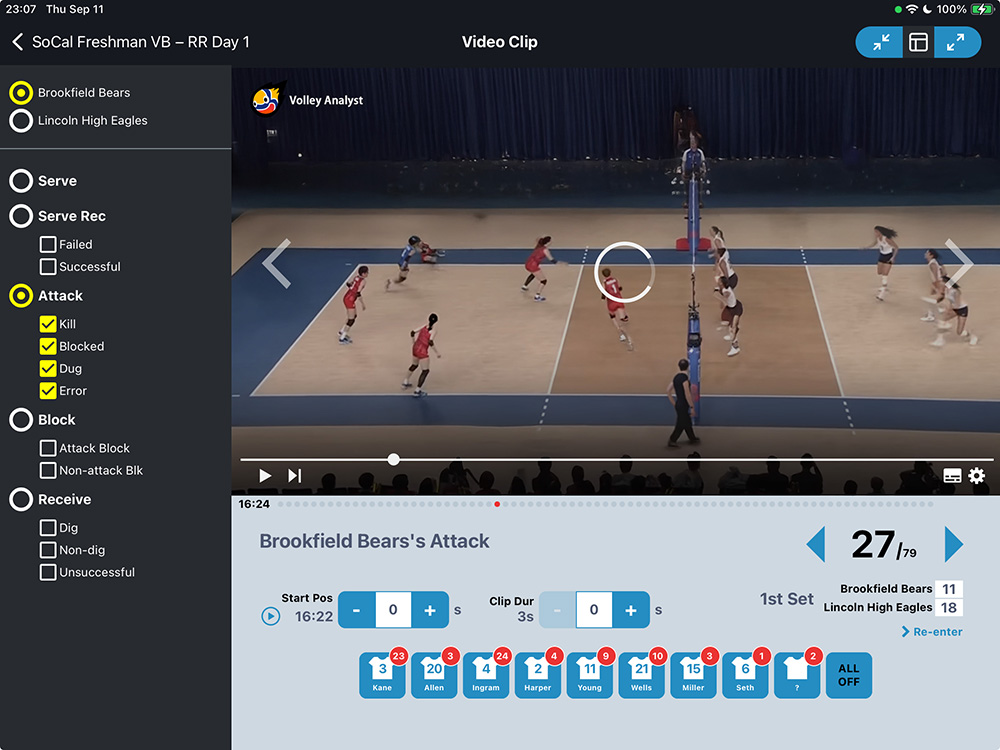Select the Serve category radio button

(x=20, y=181)
